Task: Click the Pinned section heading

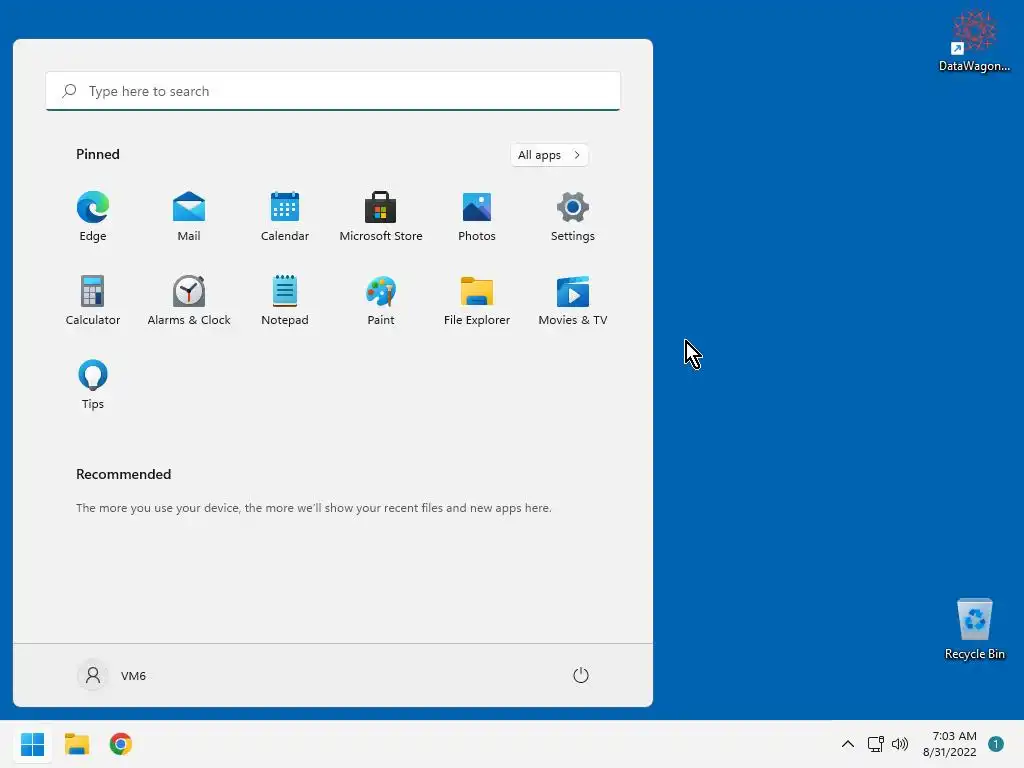Action: pyautogui.click(x=98, y=154)
